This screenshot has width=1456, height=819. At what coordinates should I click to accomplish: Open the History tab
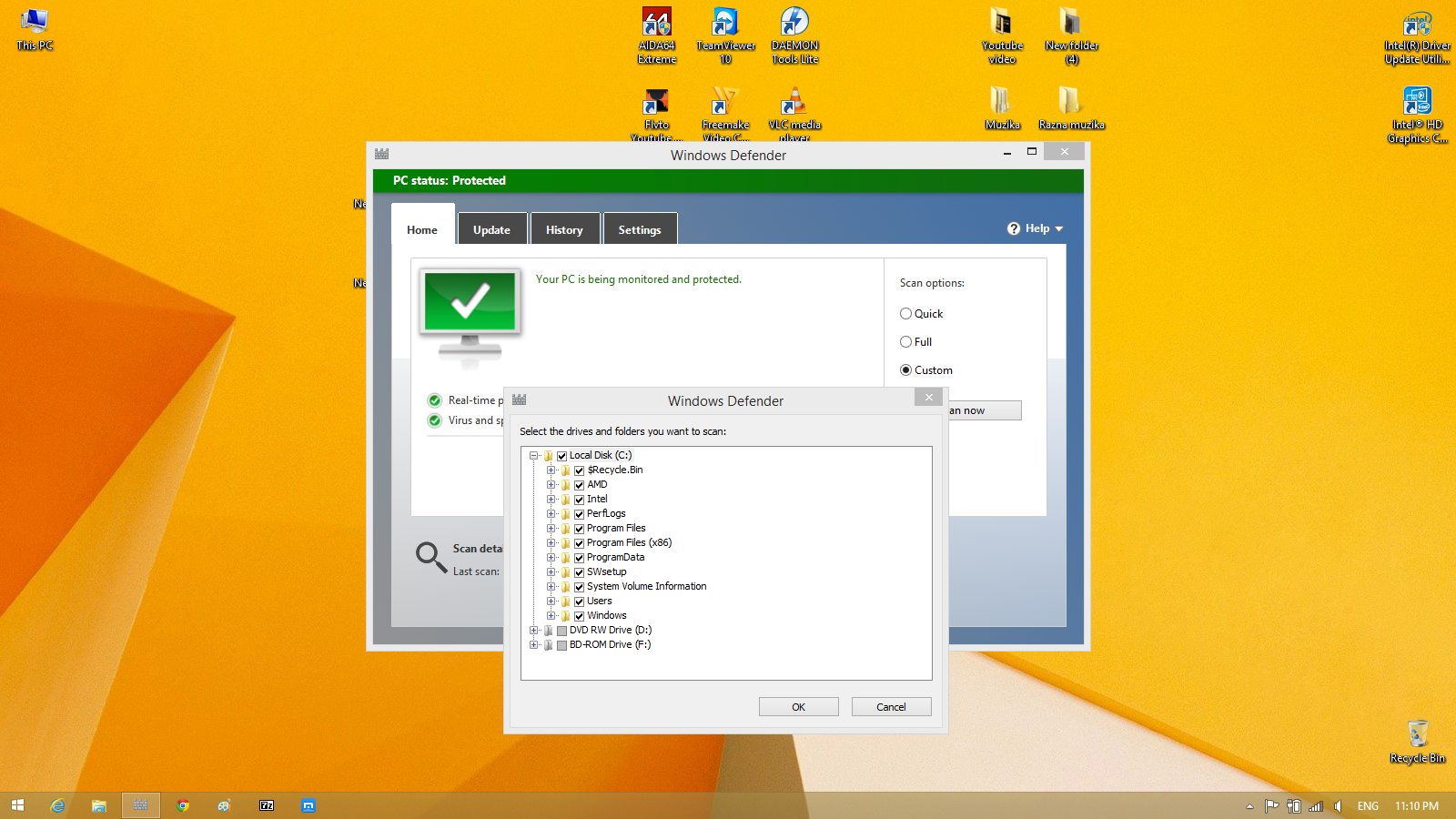coord(564,230)
